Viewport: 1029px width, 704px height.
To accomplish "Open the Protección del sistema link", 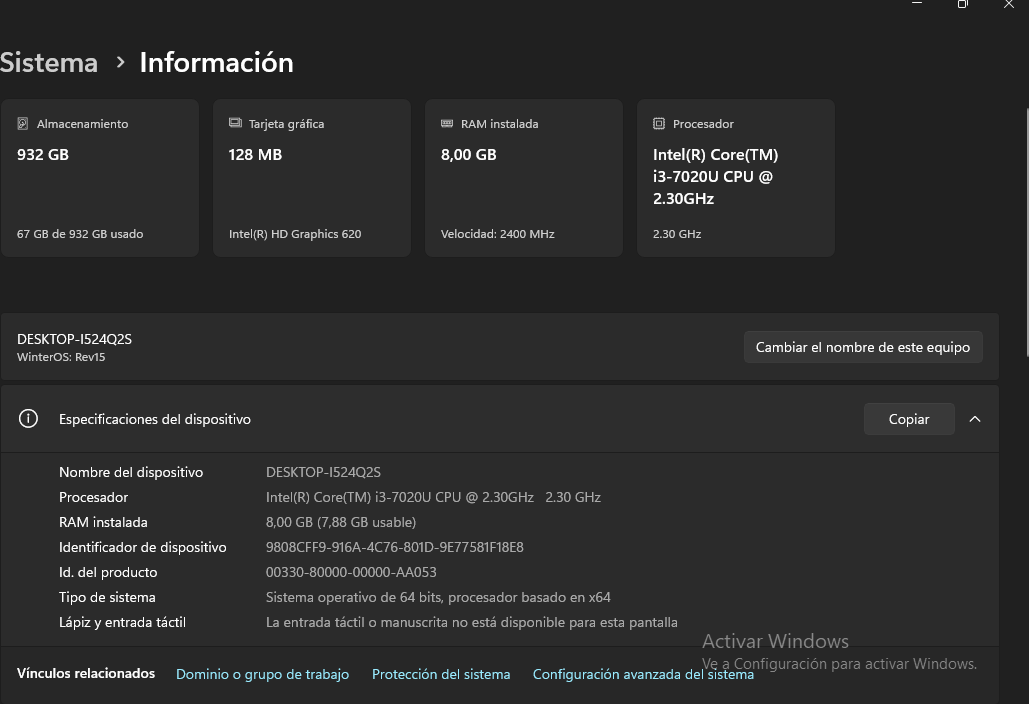I will click(441, 674).
